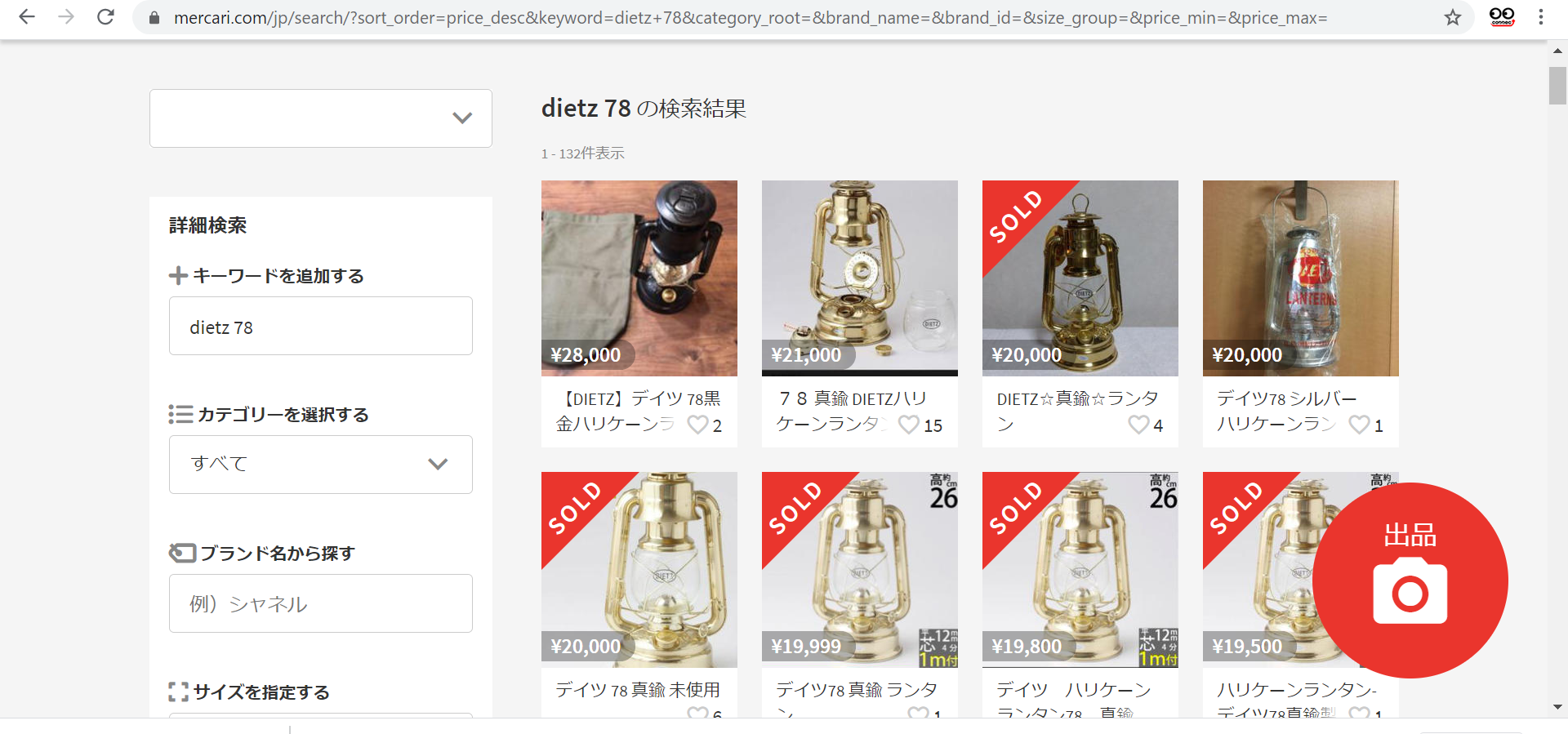Bookmark this page with the star icon
Screen dimensions: 1568x734
point(1453,17)
